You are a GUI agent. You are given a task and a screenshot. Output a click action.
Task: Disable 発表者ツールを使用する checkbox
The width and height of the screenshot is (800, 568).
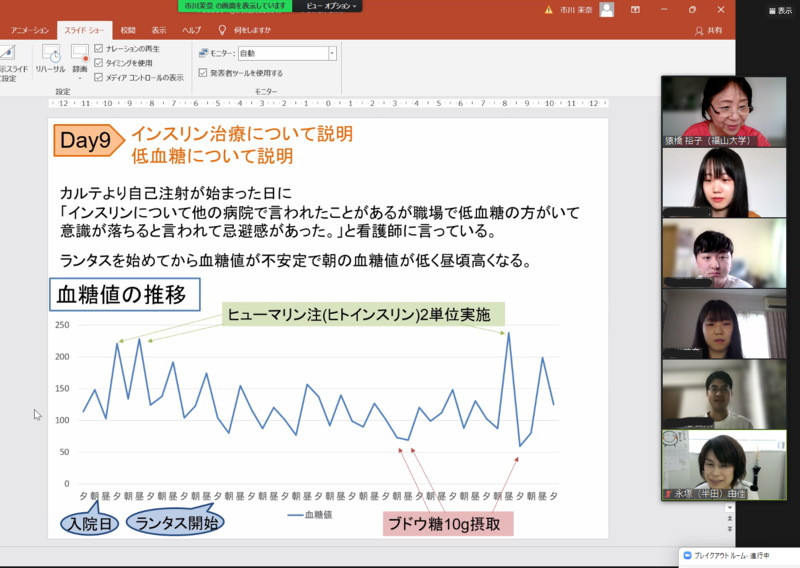click(x=203, y=73)
